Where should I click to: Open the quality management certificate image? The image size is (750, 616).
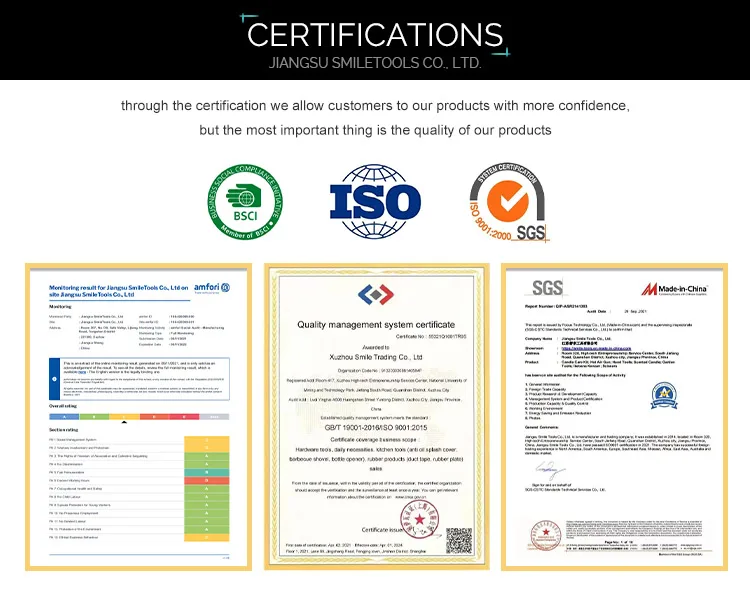(376, 417)
